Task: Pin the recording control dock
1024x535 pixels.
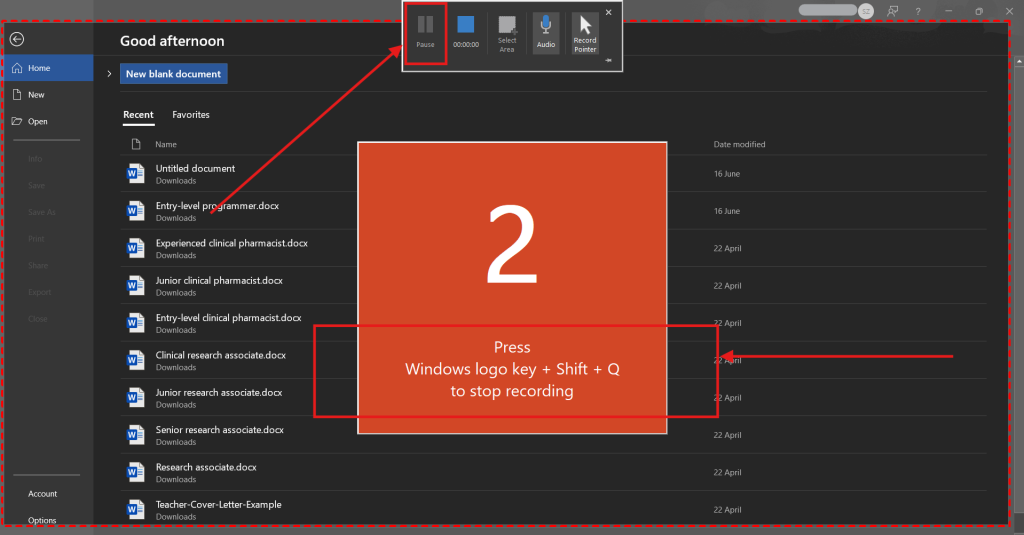Action: coord(608,60)
